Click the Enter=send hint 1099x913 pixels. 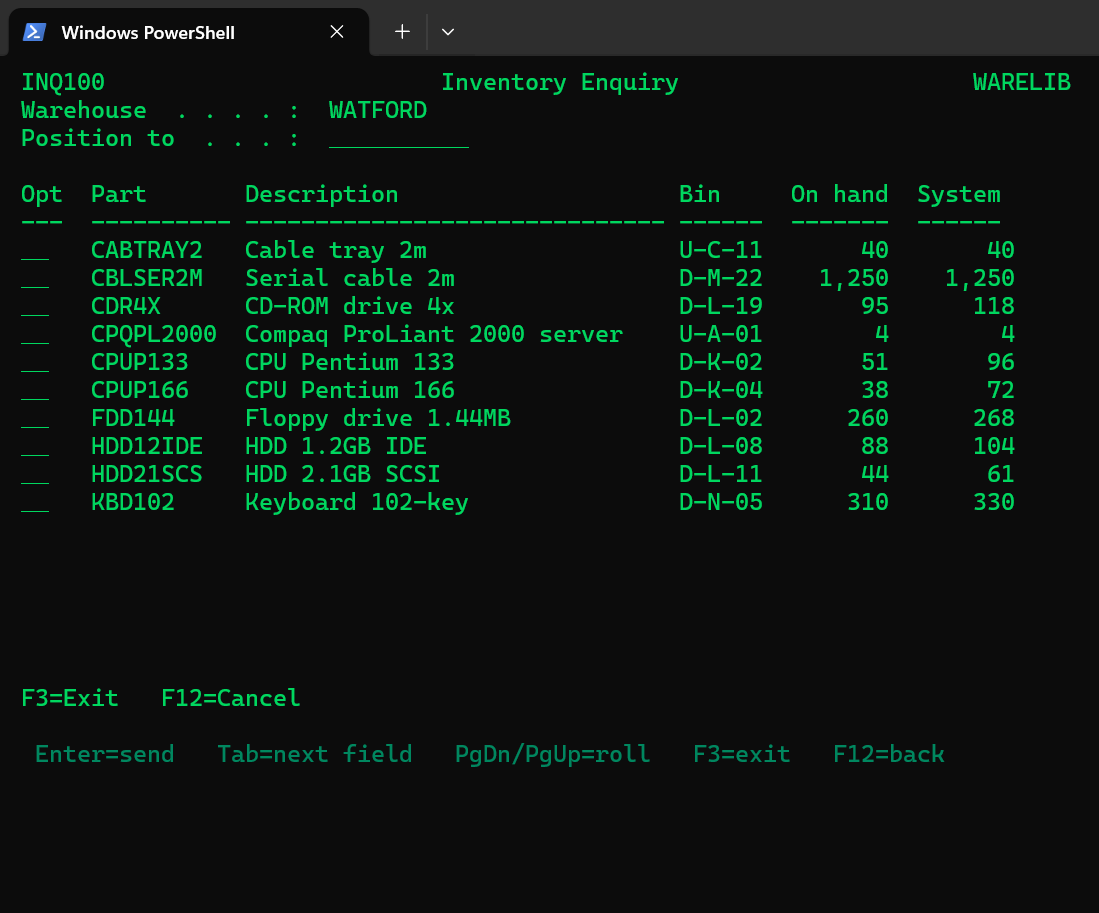point(104,754)
